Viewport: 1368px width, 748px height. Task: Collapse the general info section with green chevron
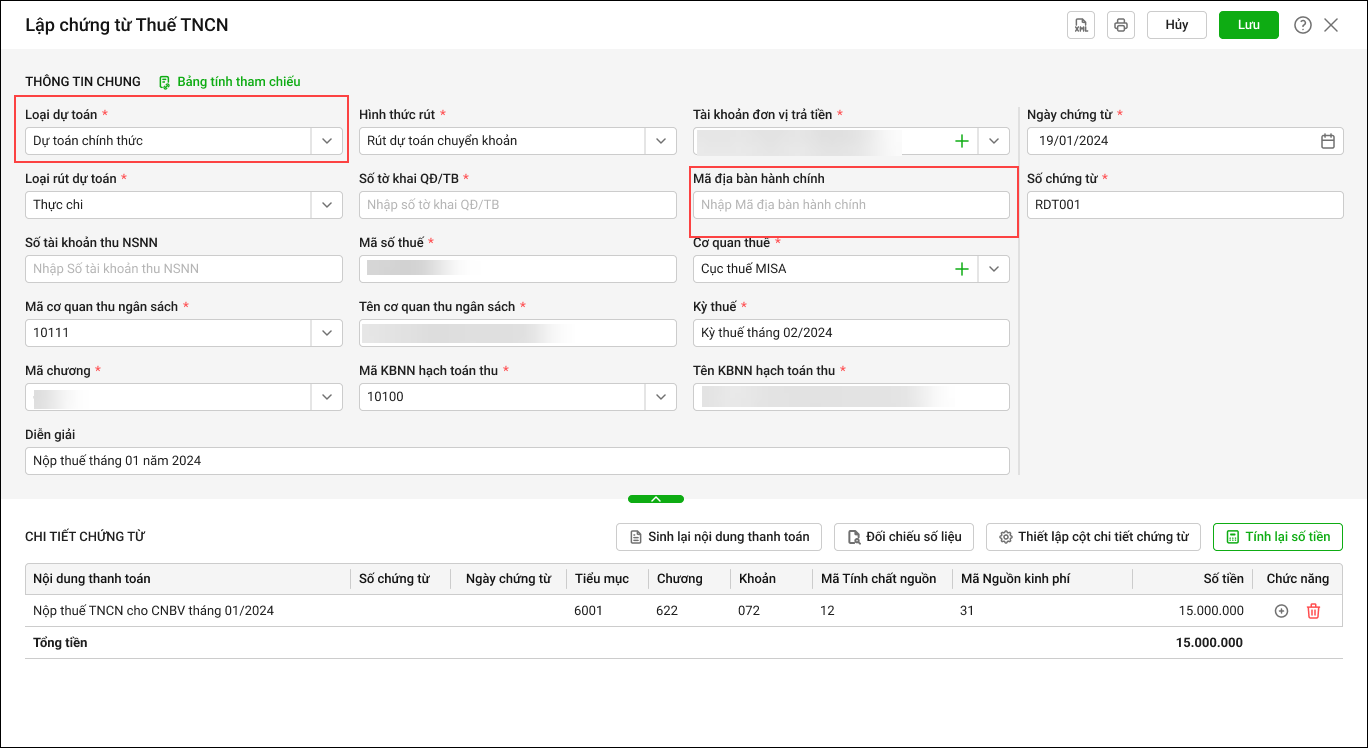tap(656, 498)
